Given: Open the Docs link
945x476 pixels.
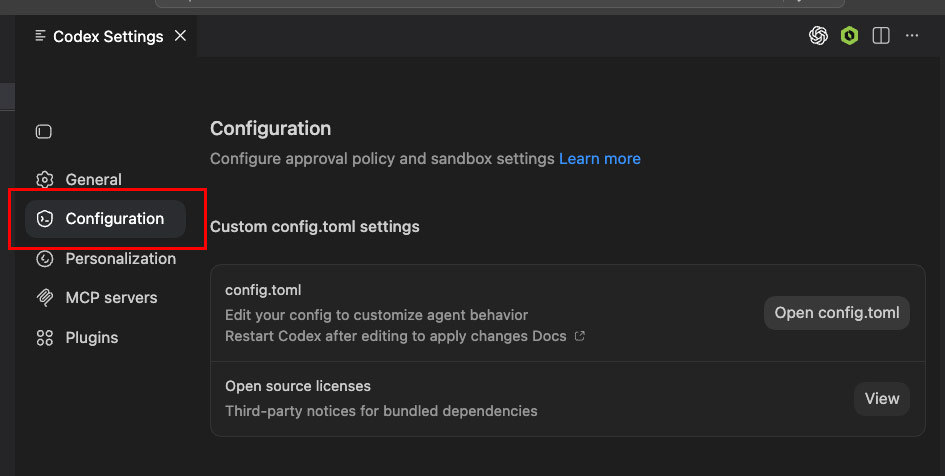Looking at the screenshot, I should click(549, 336).
